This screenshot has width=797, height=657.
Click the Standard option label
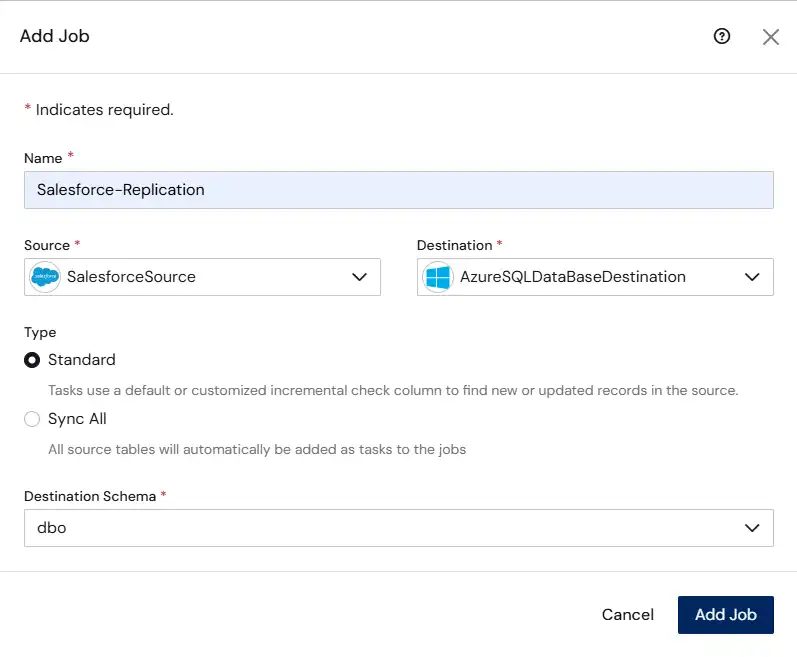click(x=82, y=360)
